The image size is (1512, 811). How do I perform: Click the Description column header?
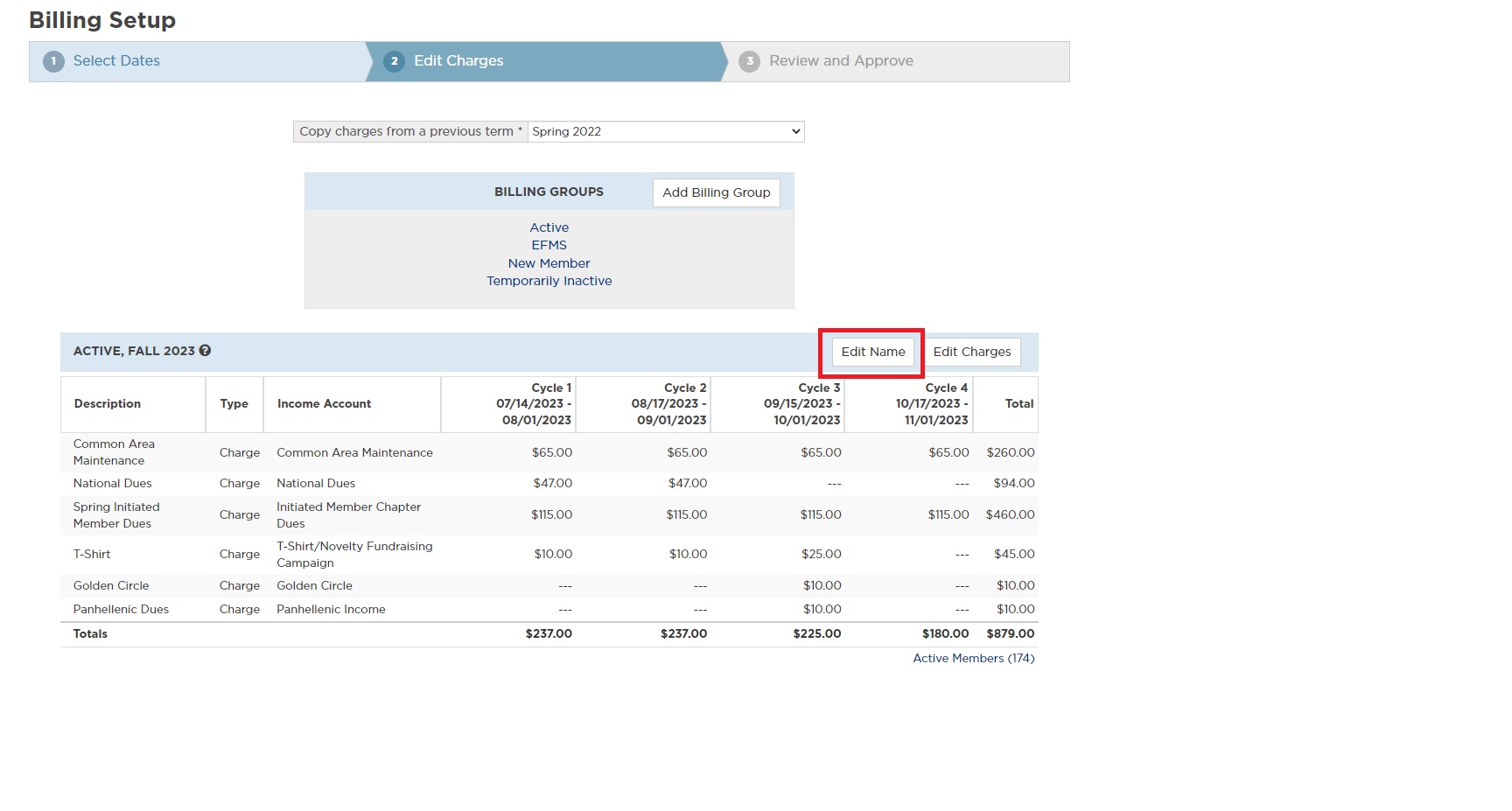point(108,403)
